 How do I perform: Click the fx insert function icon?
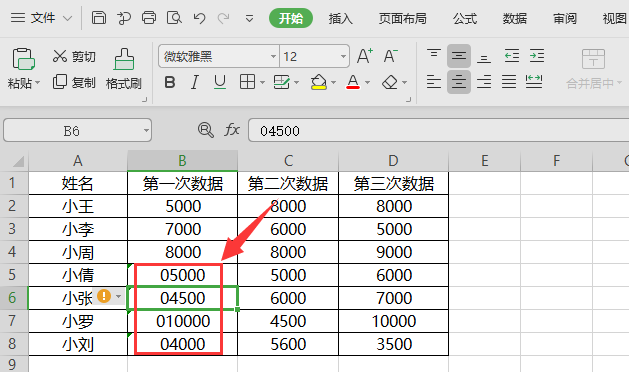pos(232,130)
